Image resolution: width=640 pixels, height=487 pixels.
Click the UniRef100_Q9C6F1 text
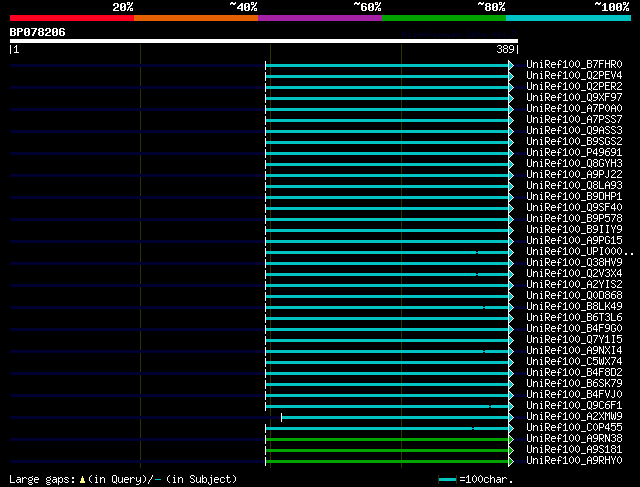coord(574,406)
